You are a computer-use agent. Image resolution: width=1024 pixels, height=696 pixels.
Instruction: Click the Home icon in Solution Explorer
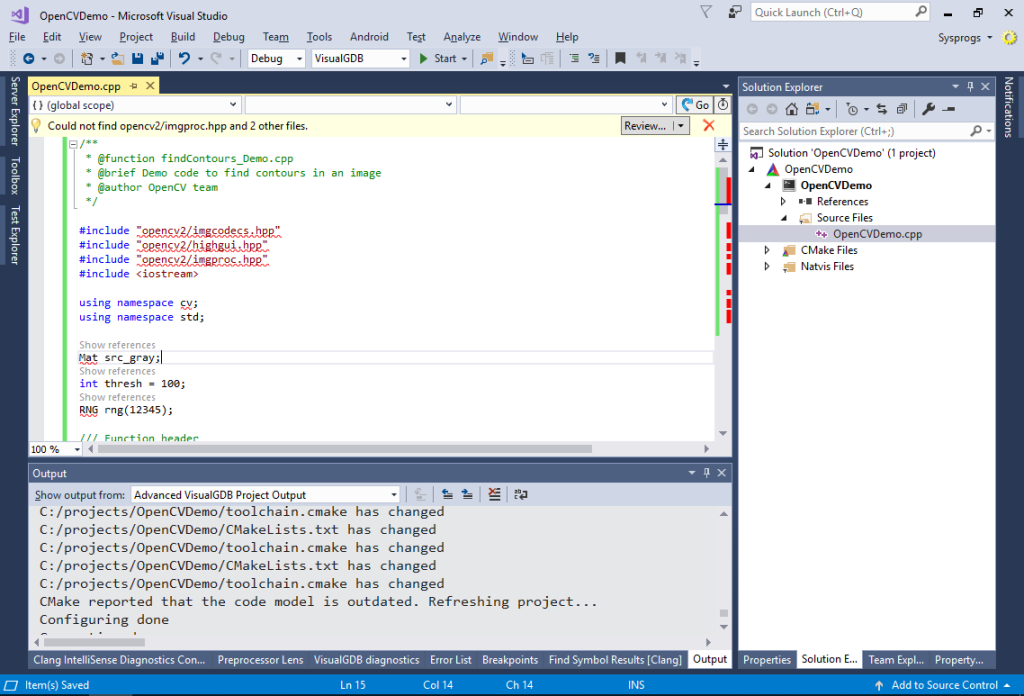[793, 108]
